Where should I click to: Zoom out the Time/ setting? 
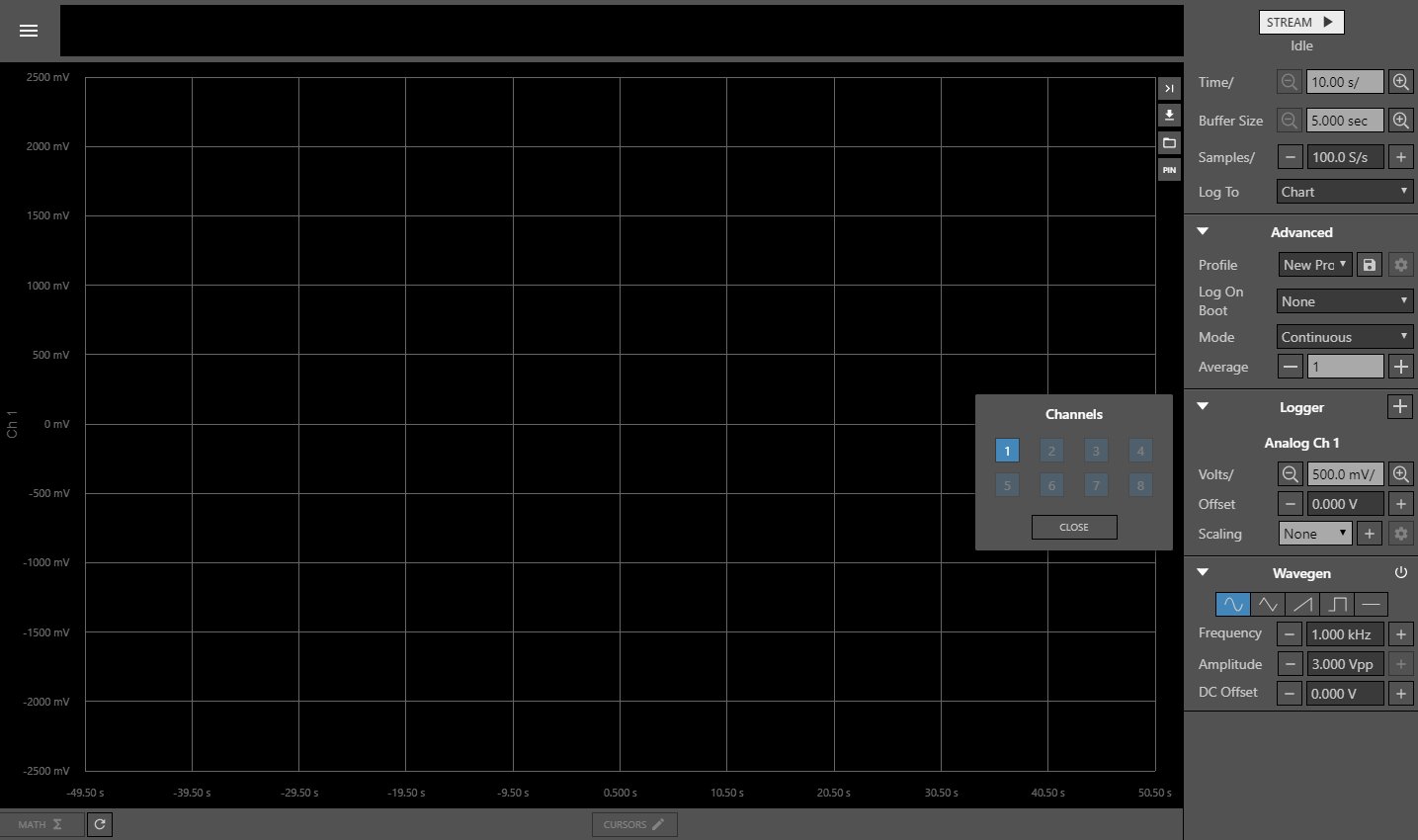point(1290,82)
